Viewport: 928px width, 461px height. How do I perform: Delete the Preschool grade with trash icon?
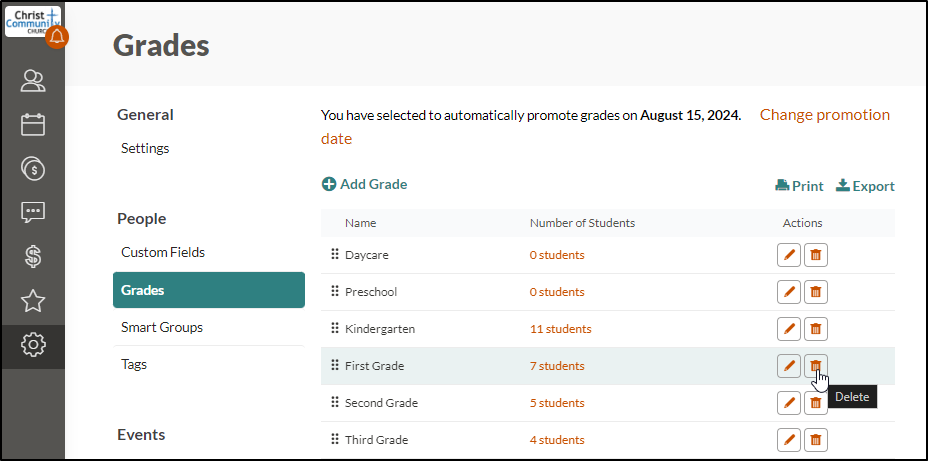(816, 292)
